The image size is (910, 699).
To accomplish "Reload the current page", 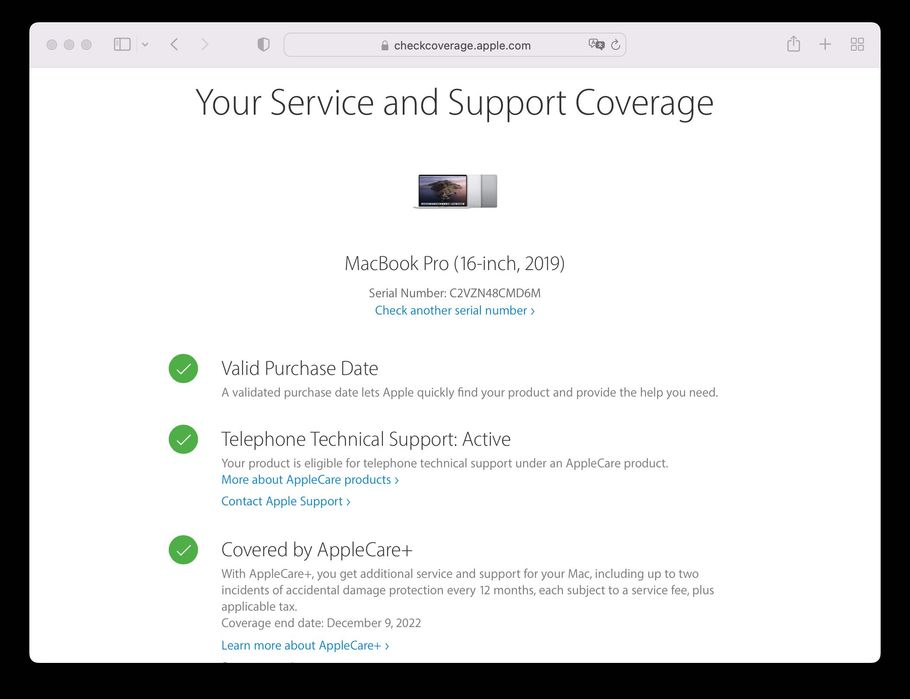I will pyautogui.click(x=616, y=45).
